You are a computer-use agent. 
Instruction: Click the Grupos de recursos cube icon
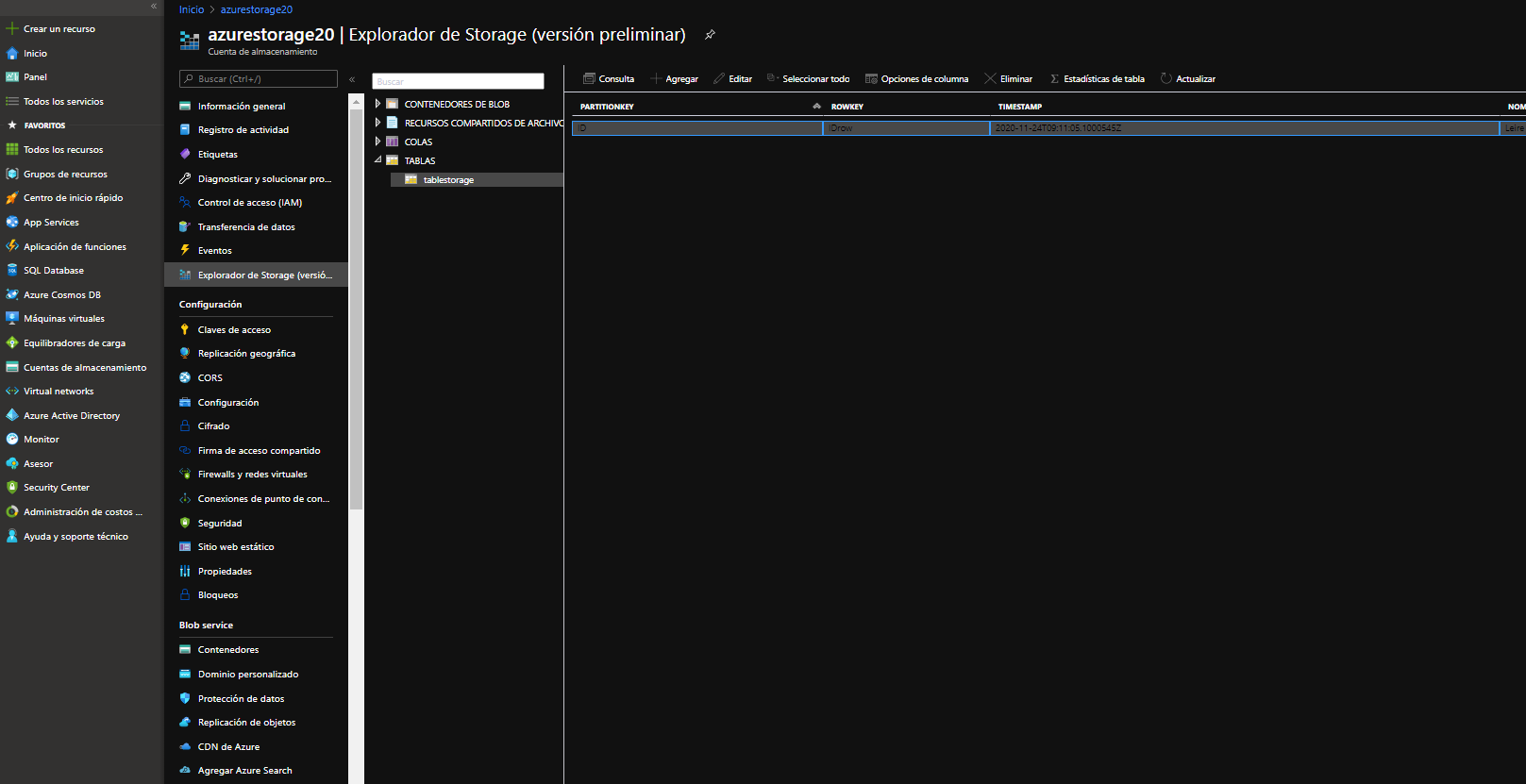[12, 175]
